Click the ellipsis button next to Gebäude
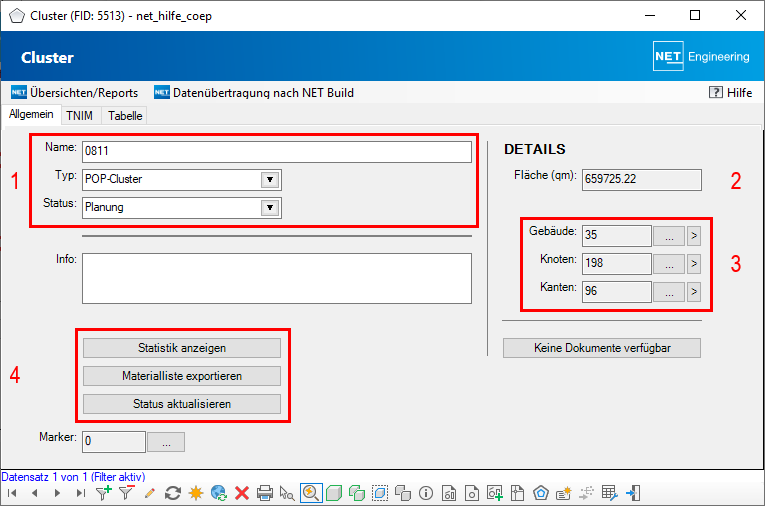This screenshot has width=765, height=506. [669, 236]
